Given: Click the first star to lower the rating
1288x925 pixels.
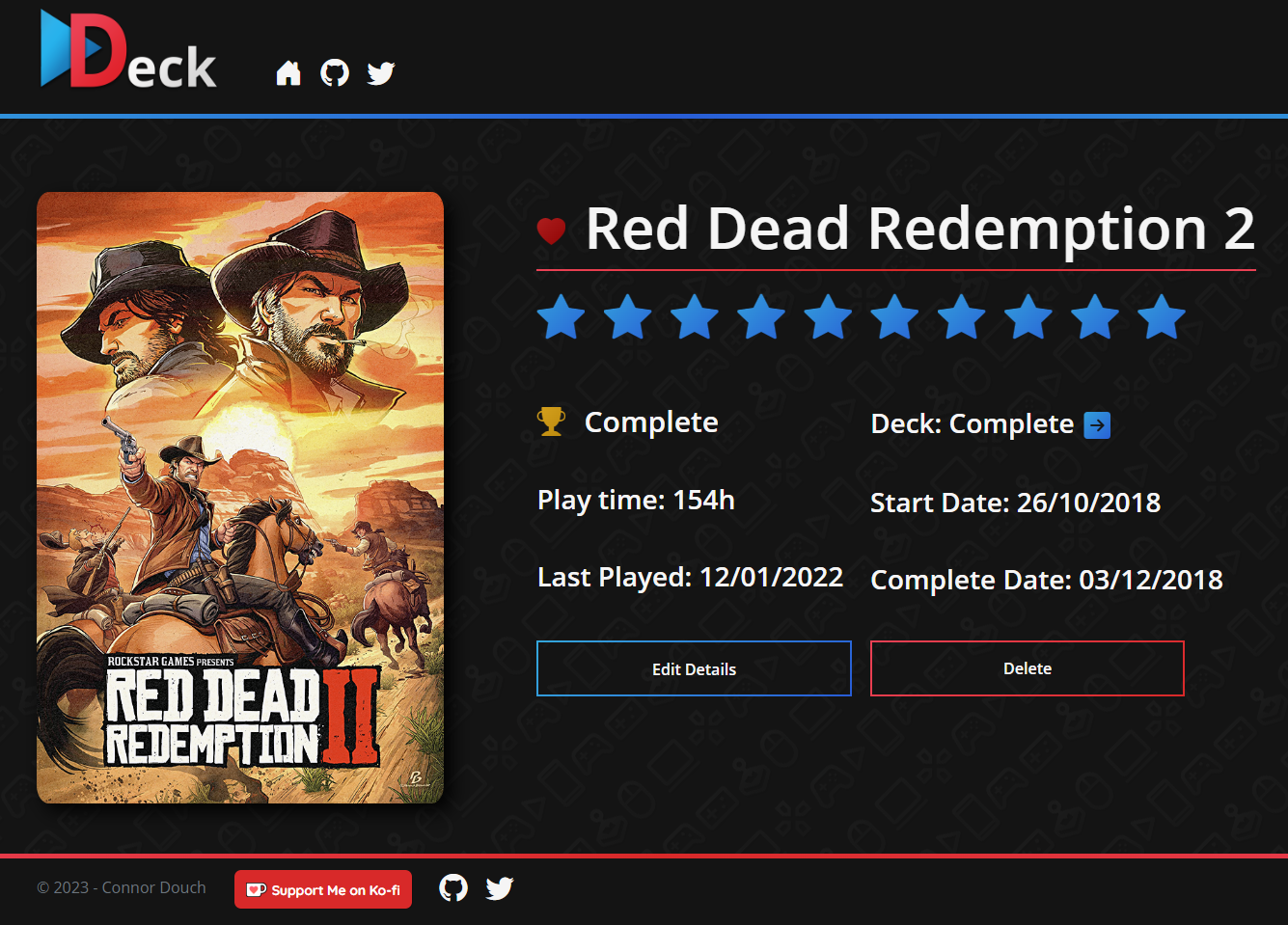Looking at the screenshot, I should [x=561, y=316].
